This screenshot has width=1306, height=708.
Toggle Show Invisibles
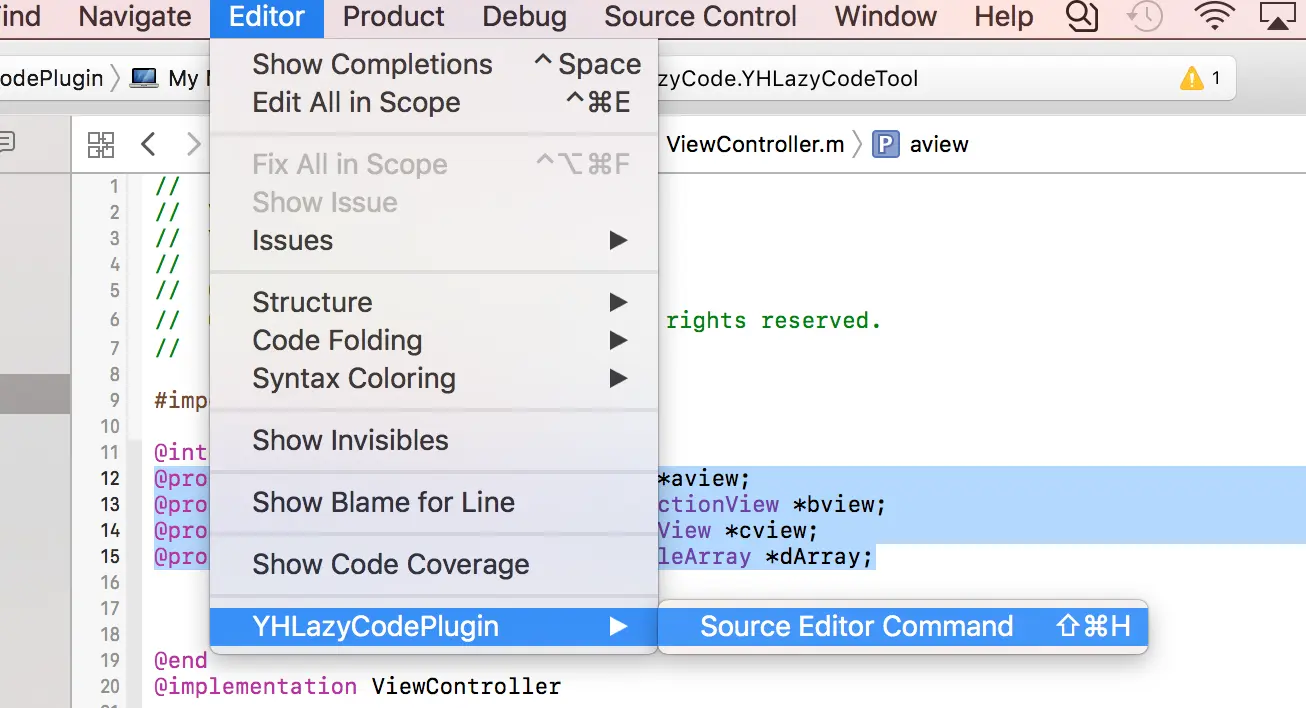(434, 440)
